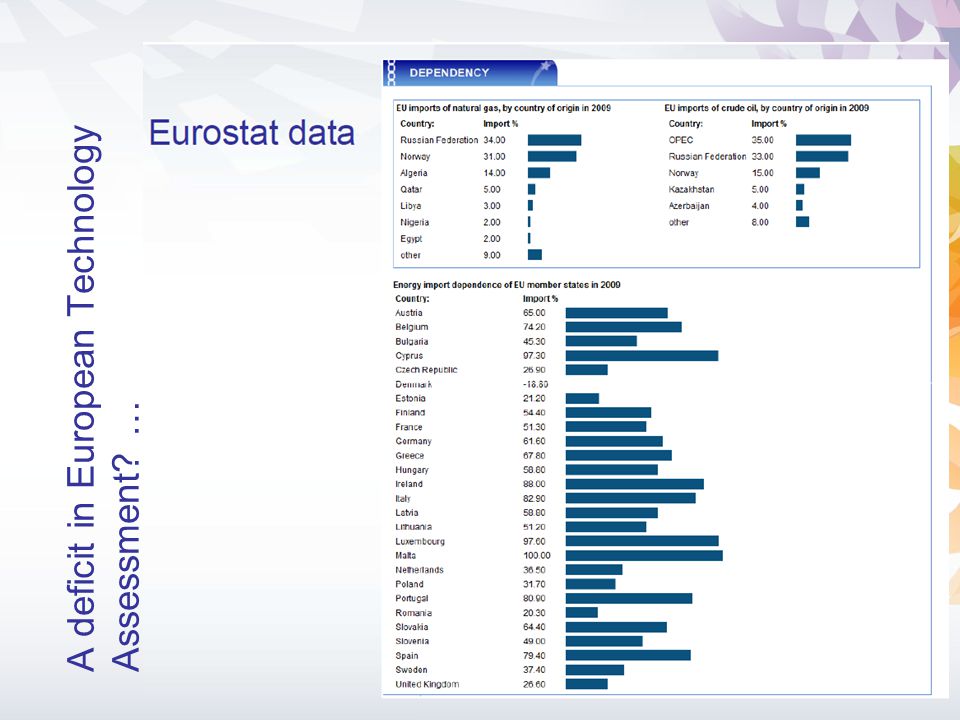Click the chain icon beside DEPENDENCY

(x=392, y=73)
